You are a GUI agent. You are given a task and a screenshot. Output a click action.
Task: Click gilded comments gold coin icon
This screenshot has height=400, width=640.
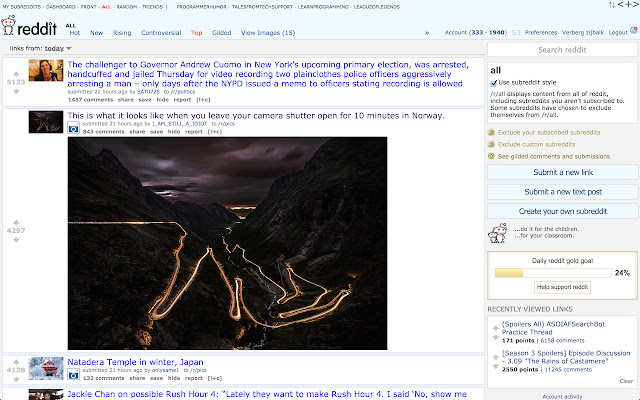[x=491, y=156]
